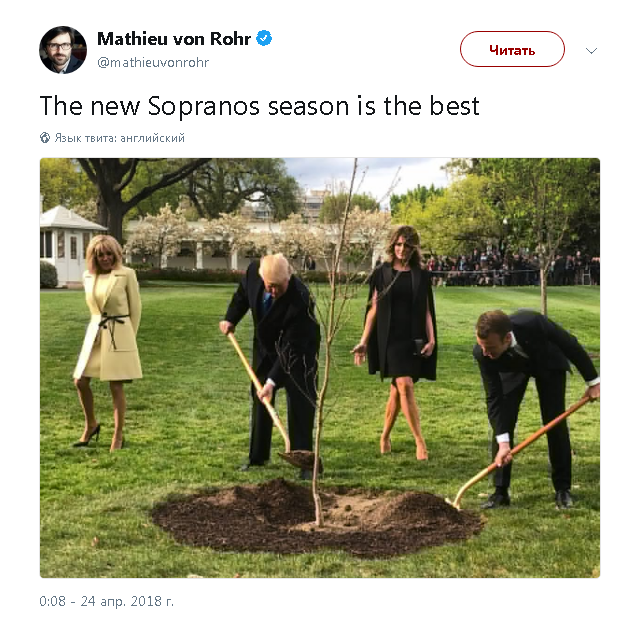Click the word best in the tweet
The image size is (635, 620).
tap(454, 106)
